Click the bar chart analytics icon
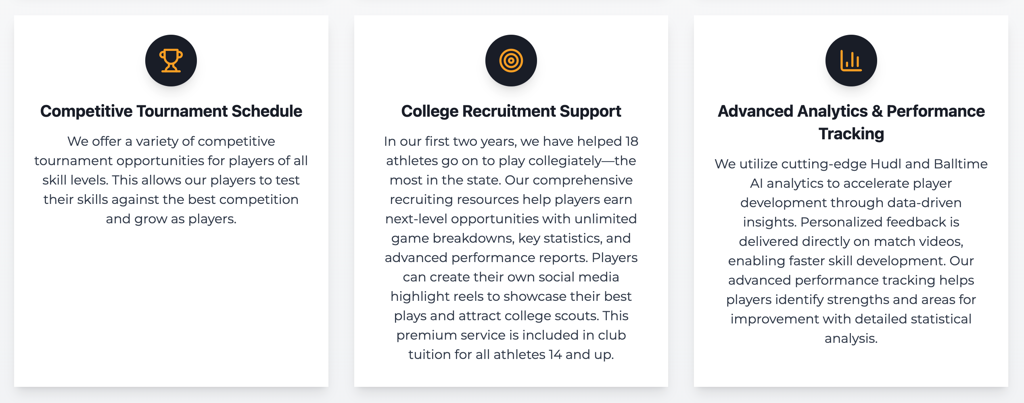This screenshot has height=403, width=1024. 850,61
